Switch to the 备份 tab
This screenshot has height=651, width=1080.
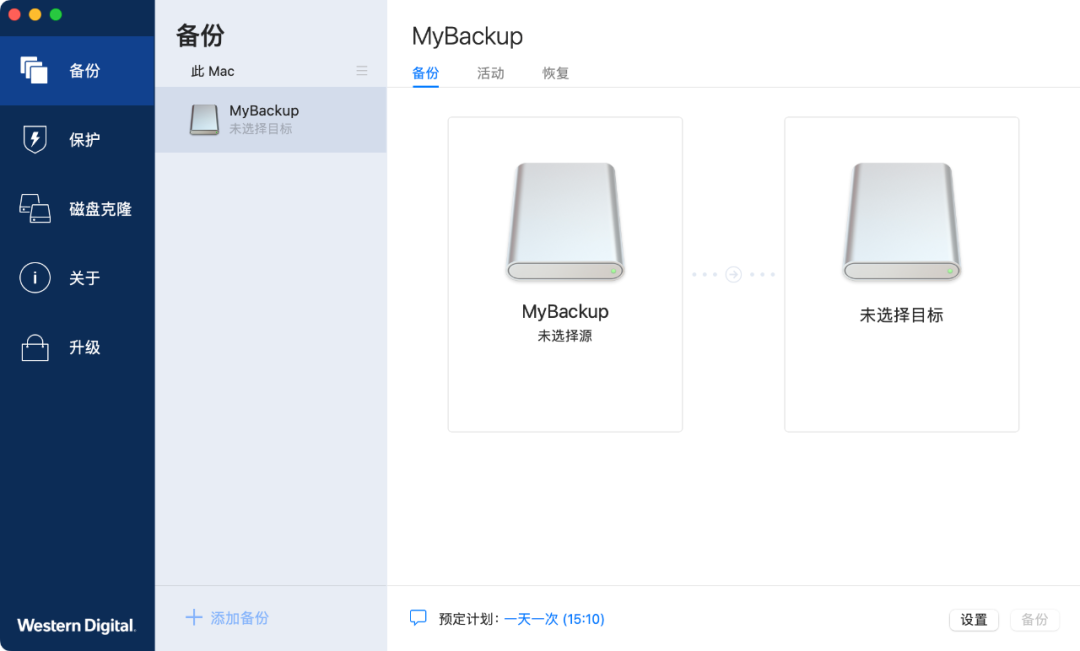425,73
